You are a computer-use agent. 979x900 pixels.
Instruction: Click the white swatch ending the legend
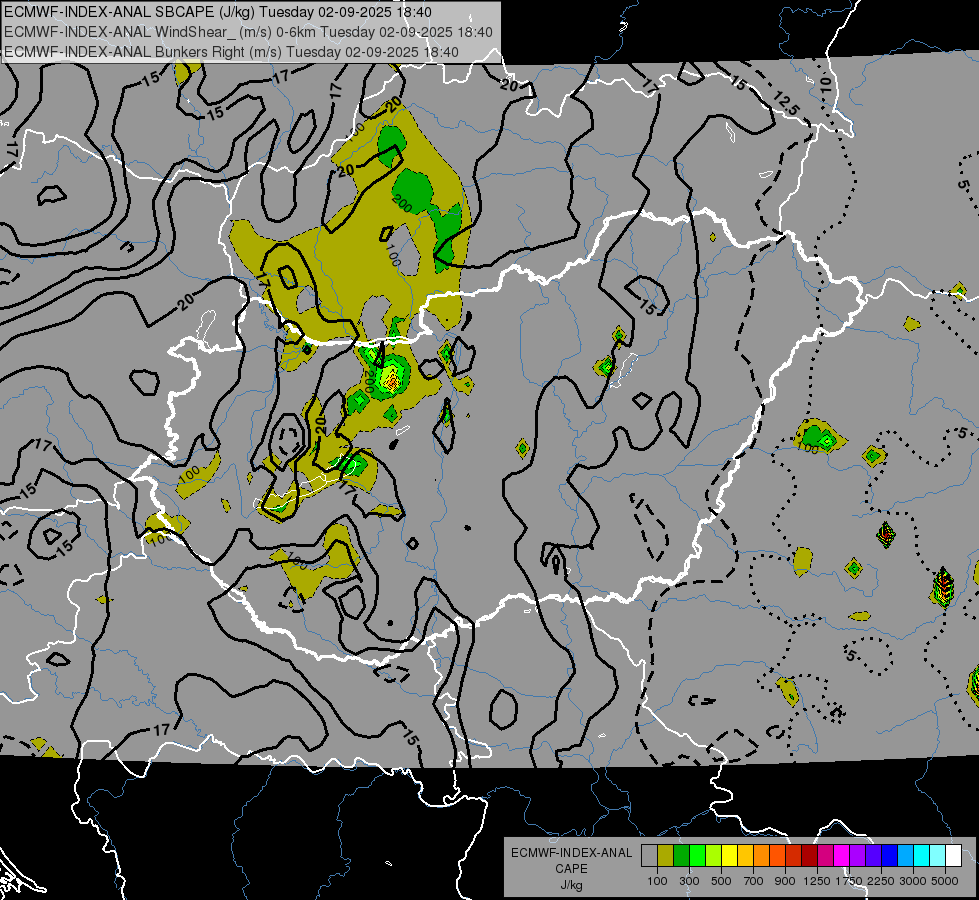[953, 856]
